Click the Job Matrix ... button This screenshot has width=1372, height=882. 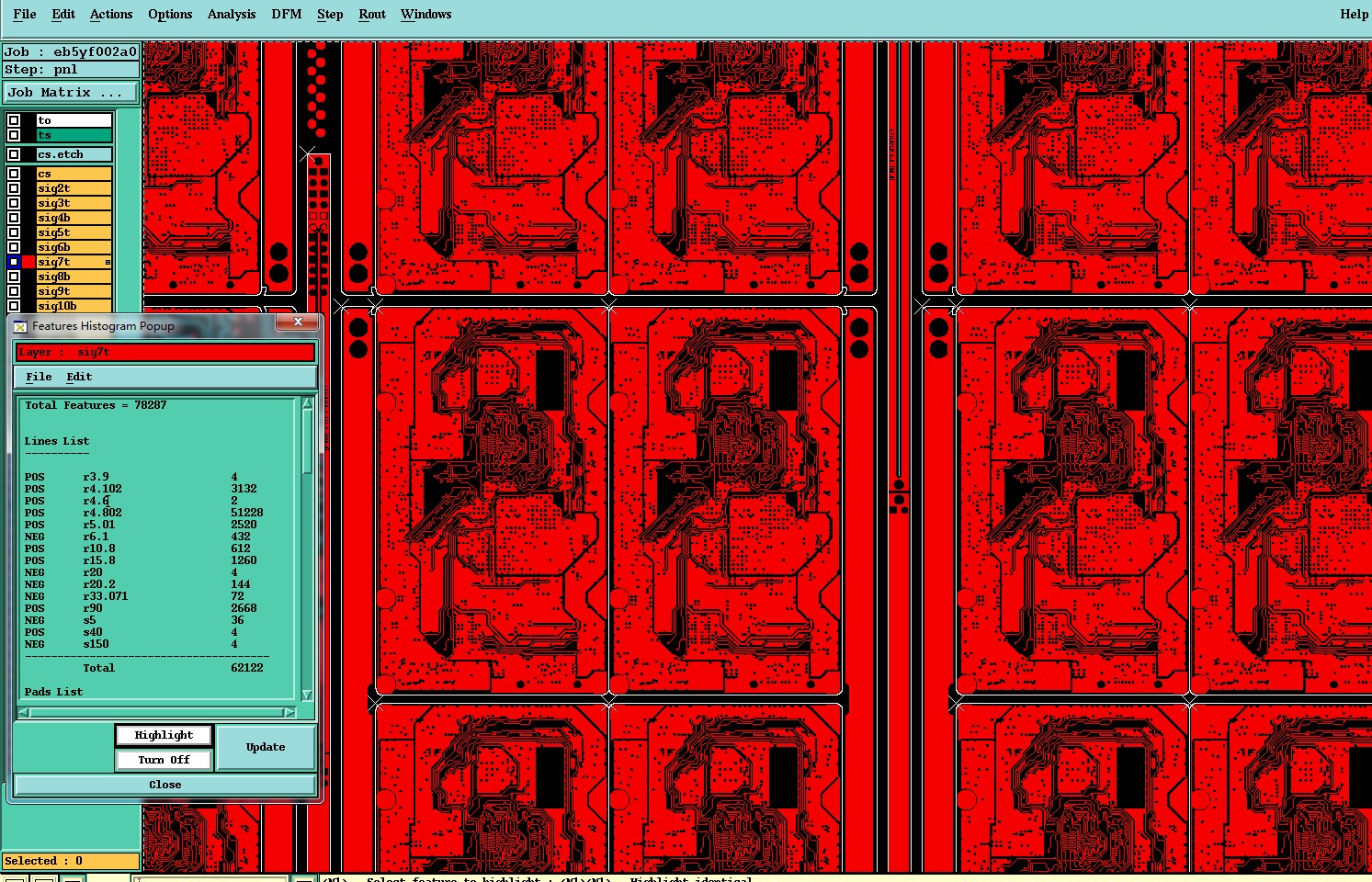click(x=71, y=93)
